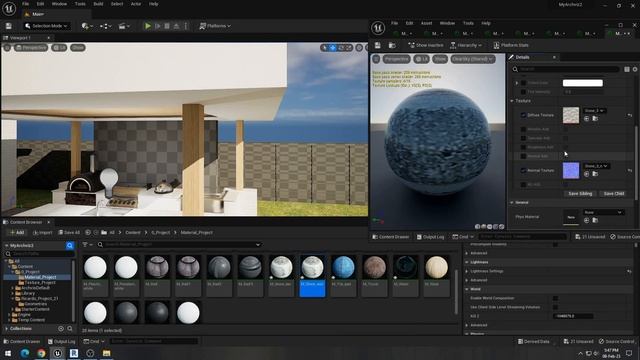Open the add-content quick menu in main toolbar
The image size is (640, 360).
click(87, 26)
